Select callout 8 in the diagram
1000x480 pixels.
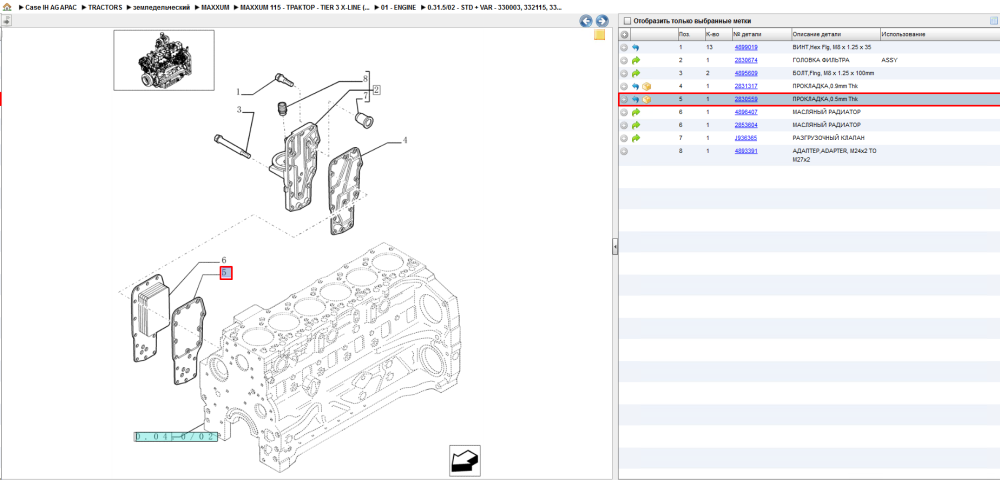[365, 78]
